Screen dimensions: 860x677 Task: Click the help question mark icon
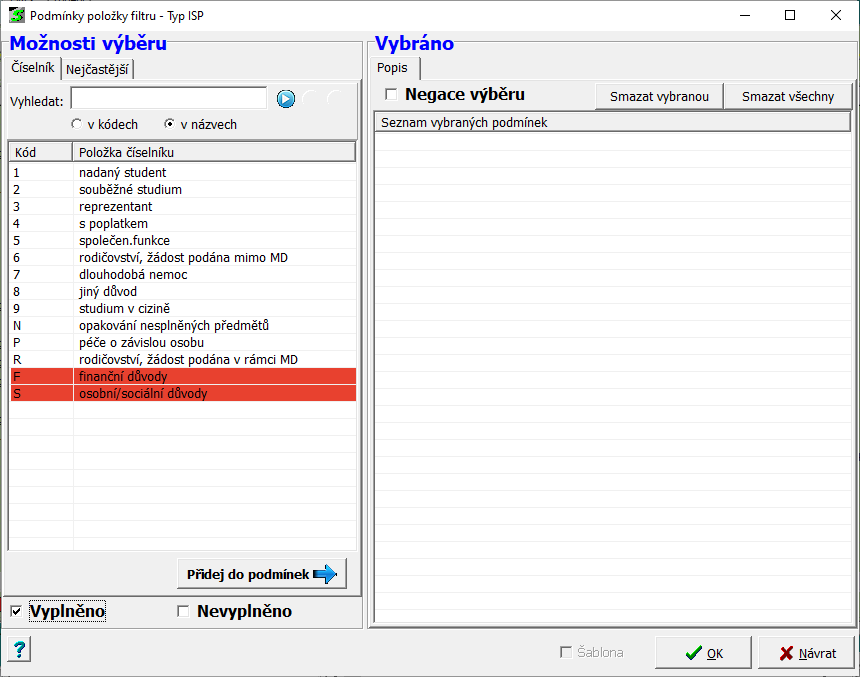(19, 650)
